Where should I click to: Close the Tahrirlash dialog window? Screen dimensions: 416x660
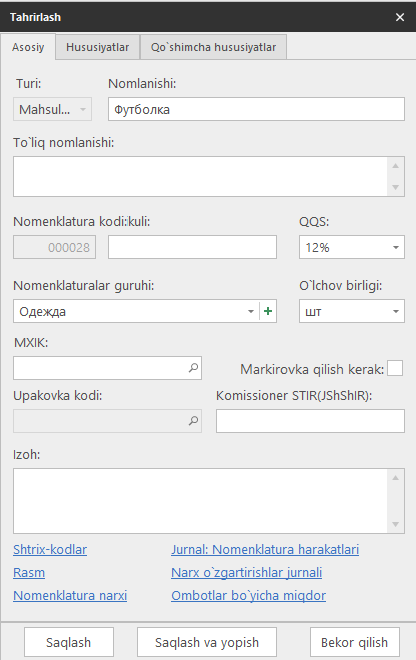pyautogui.click(x=400, y=17)
